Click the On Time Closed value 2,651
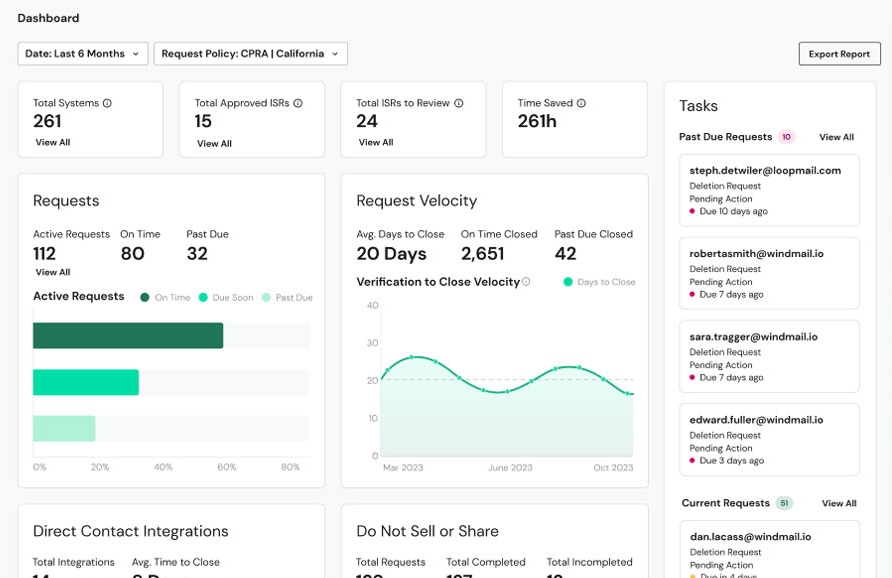This screenshot has width=892, height=578. click(482, 254)
